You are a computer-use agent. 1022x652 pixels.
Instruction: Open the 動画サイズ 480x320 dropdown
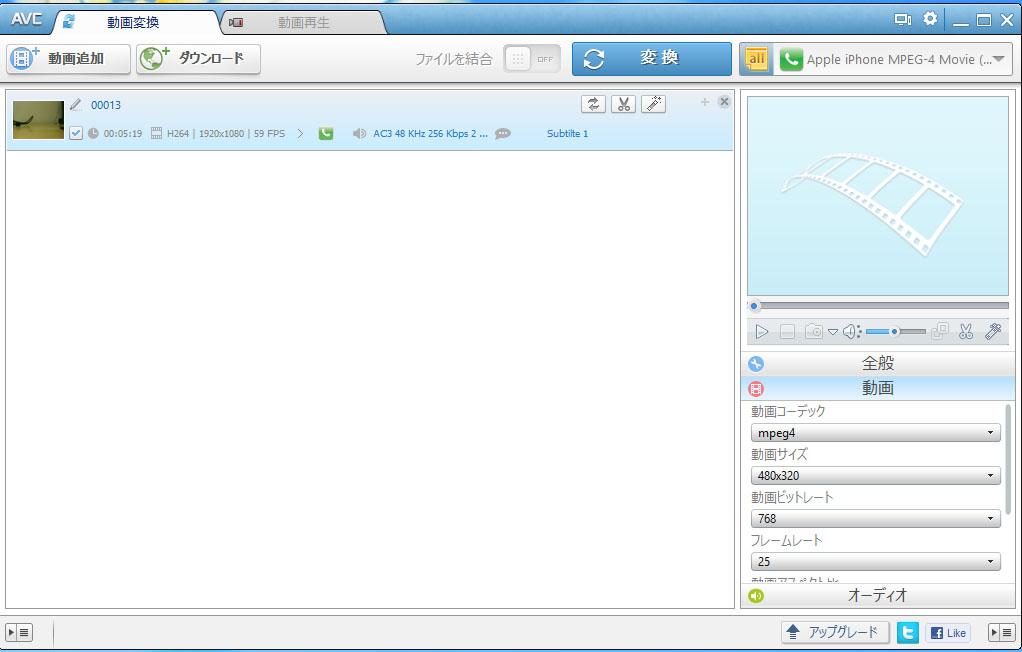tap(875, 475)
